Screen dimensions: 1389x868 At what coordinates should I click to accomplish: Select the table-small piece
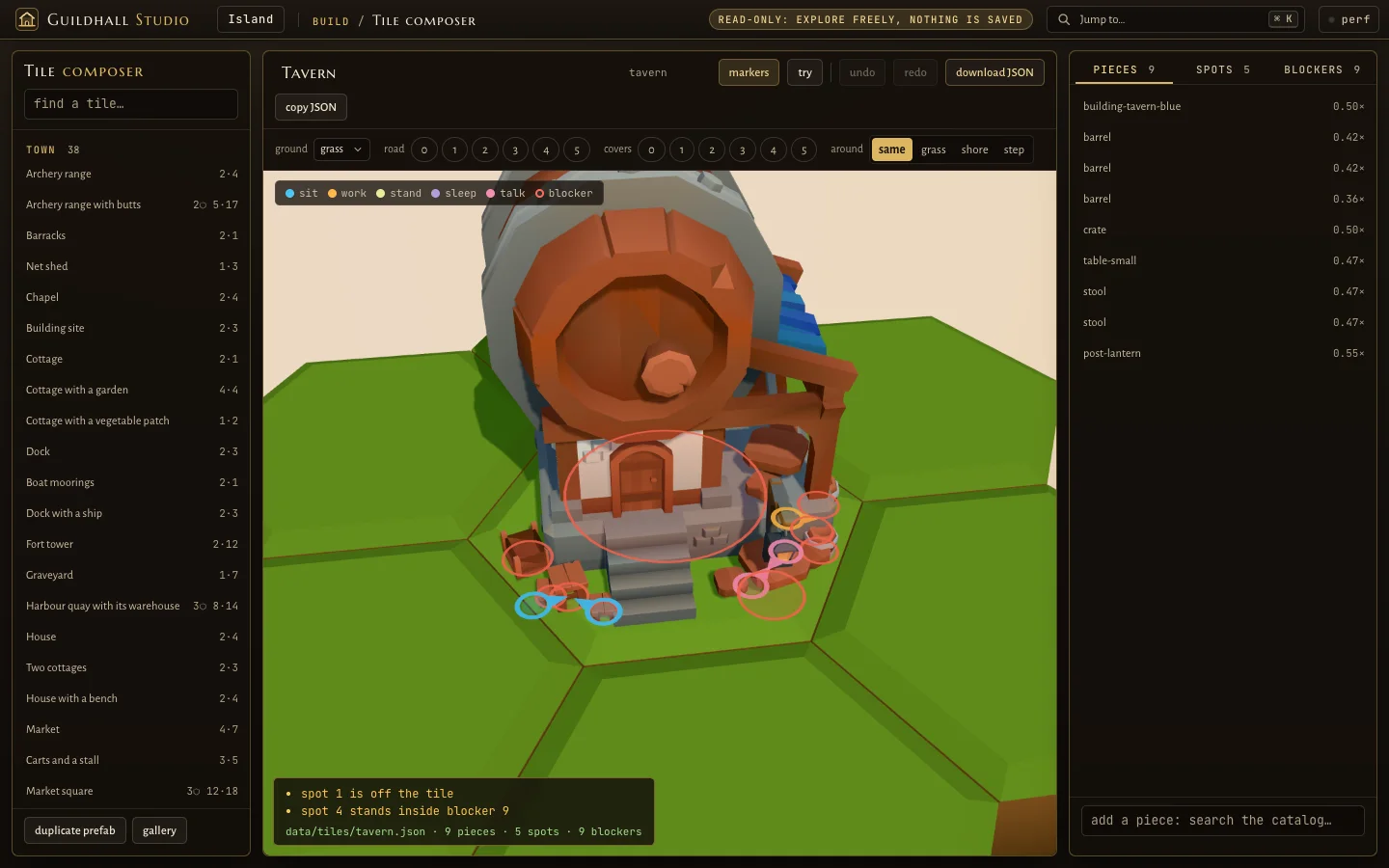(1223, 260)
